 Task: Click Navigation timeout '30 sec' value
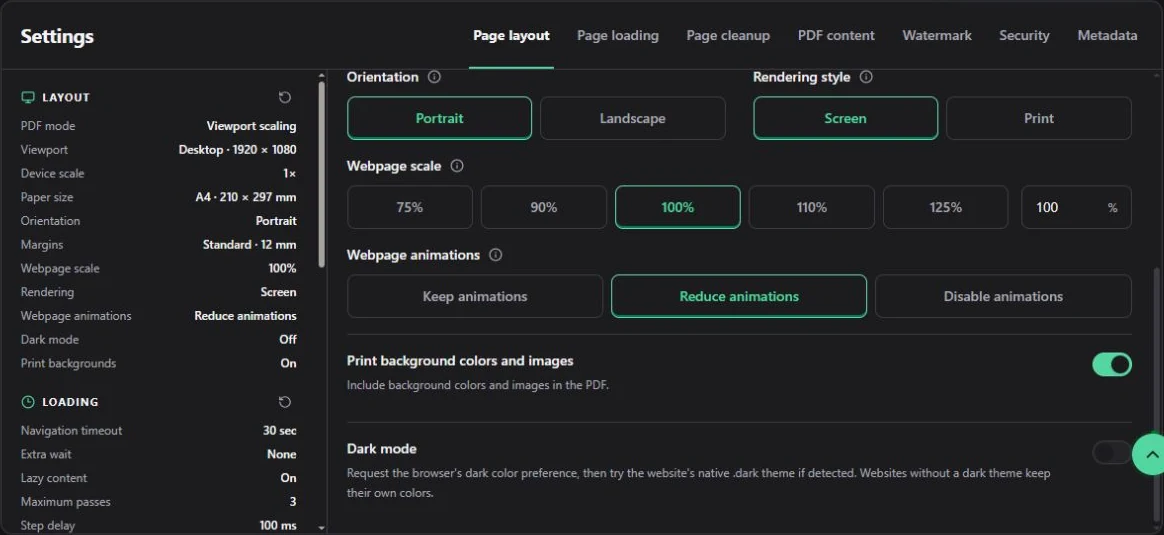pos(280,431)
